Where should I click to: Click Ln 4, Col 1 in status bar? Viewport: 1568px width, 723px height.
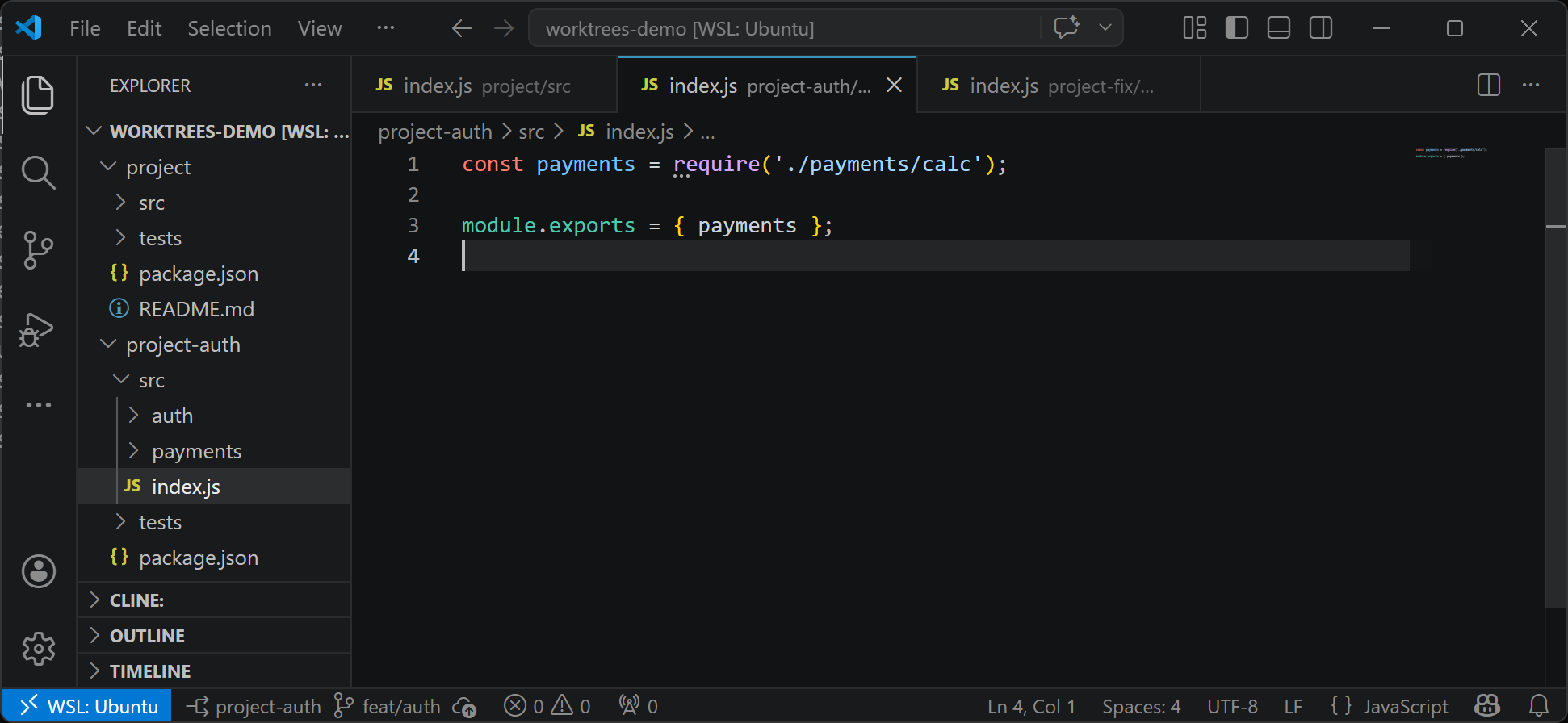(1031, 706)
